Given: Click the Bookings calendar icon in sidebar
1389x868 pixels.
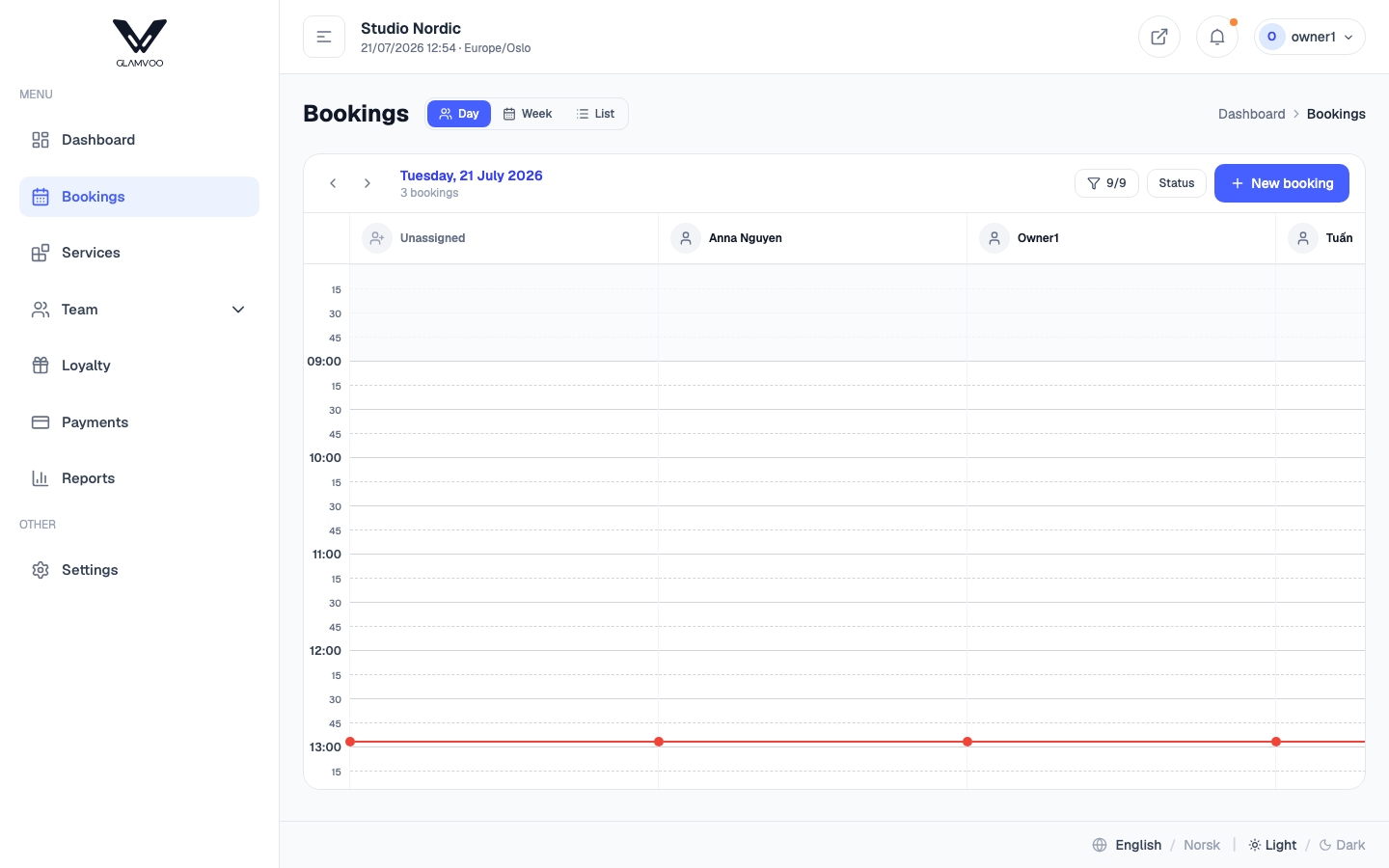Looking at the screenshot, I should coord(41,197).
